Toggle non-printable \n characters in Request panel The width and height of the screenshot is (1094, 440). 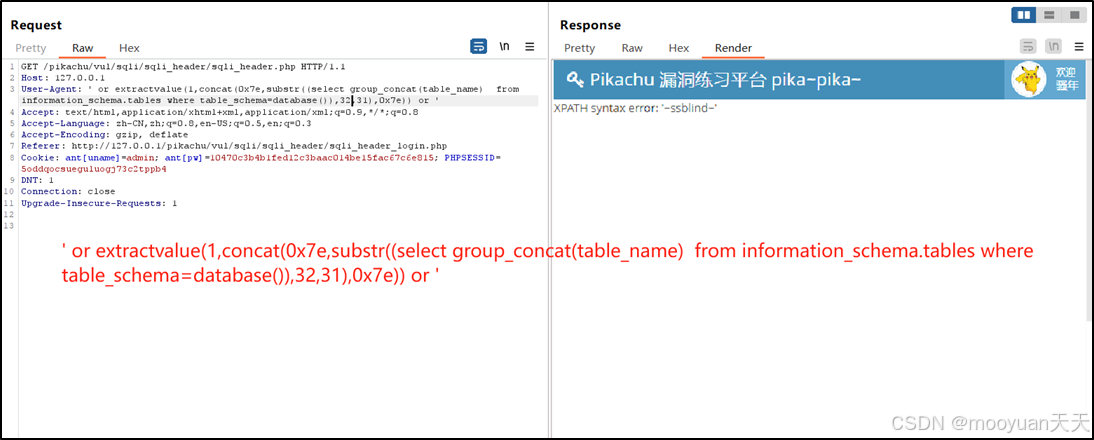pos(504,47)
